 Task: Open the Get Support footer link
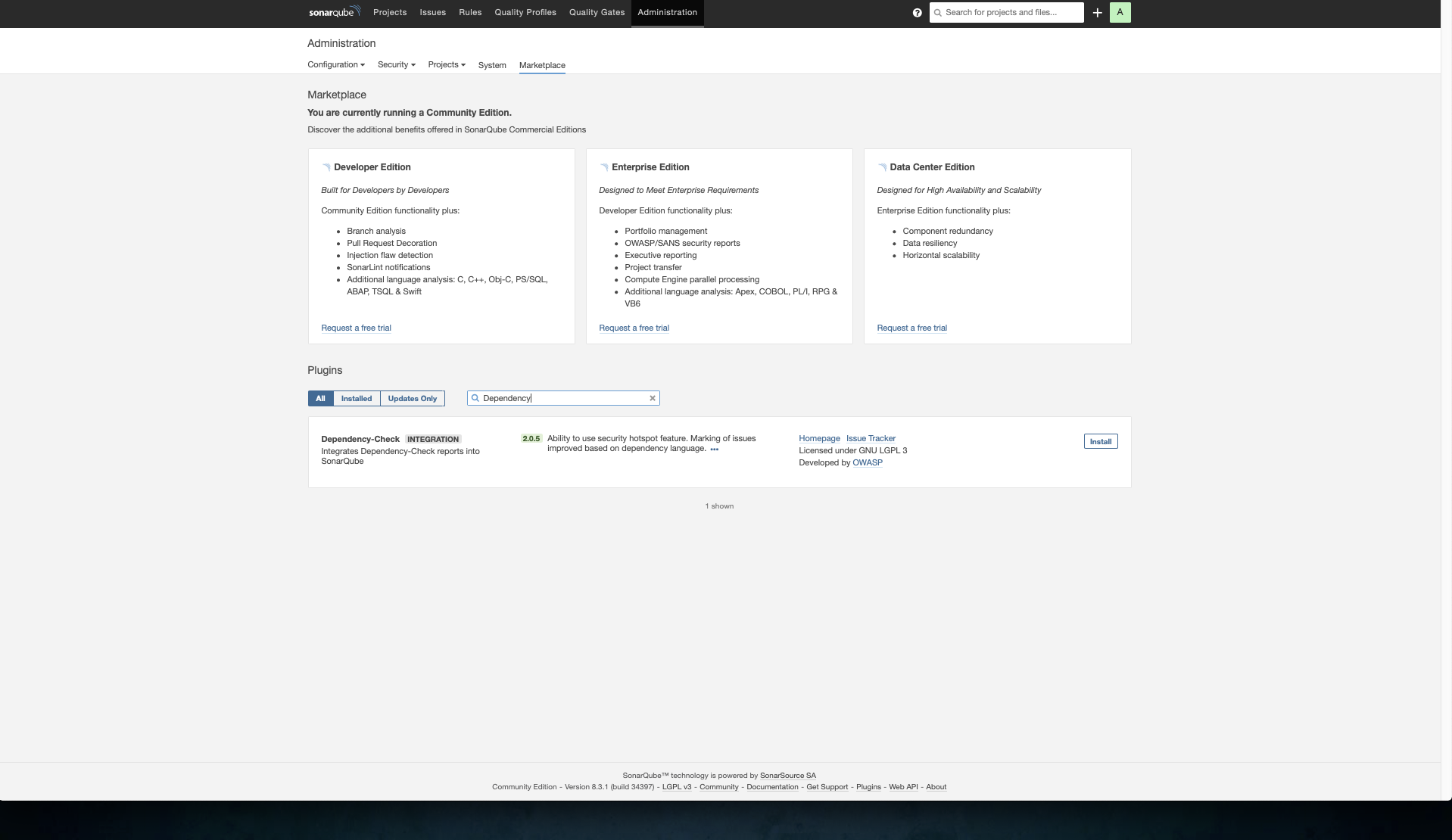[827, 787]
